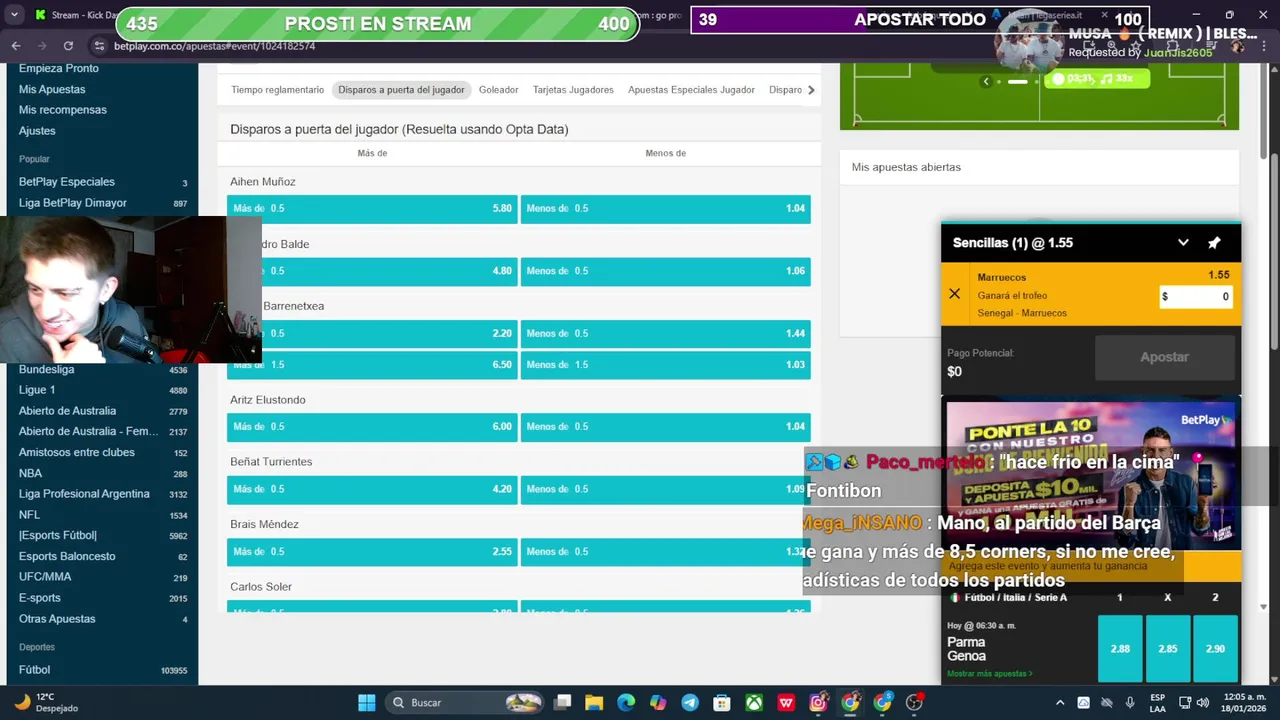This screenshot has width=1280, height=720.
Task: Switch to the Goleador tab
Action: click(x=498, y=90)
